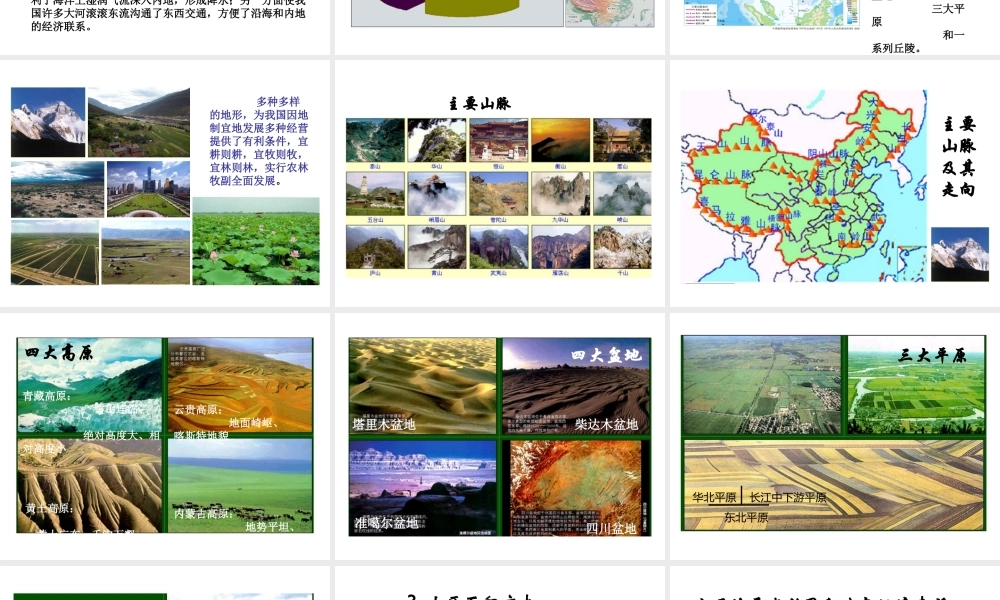Select the 东北平原 label
The image size is (1000, 600).
pyautogui.click(x=746, y=518)
